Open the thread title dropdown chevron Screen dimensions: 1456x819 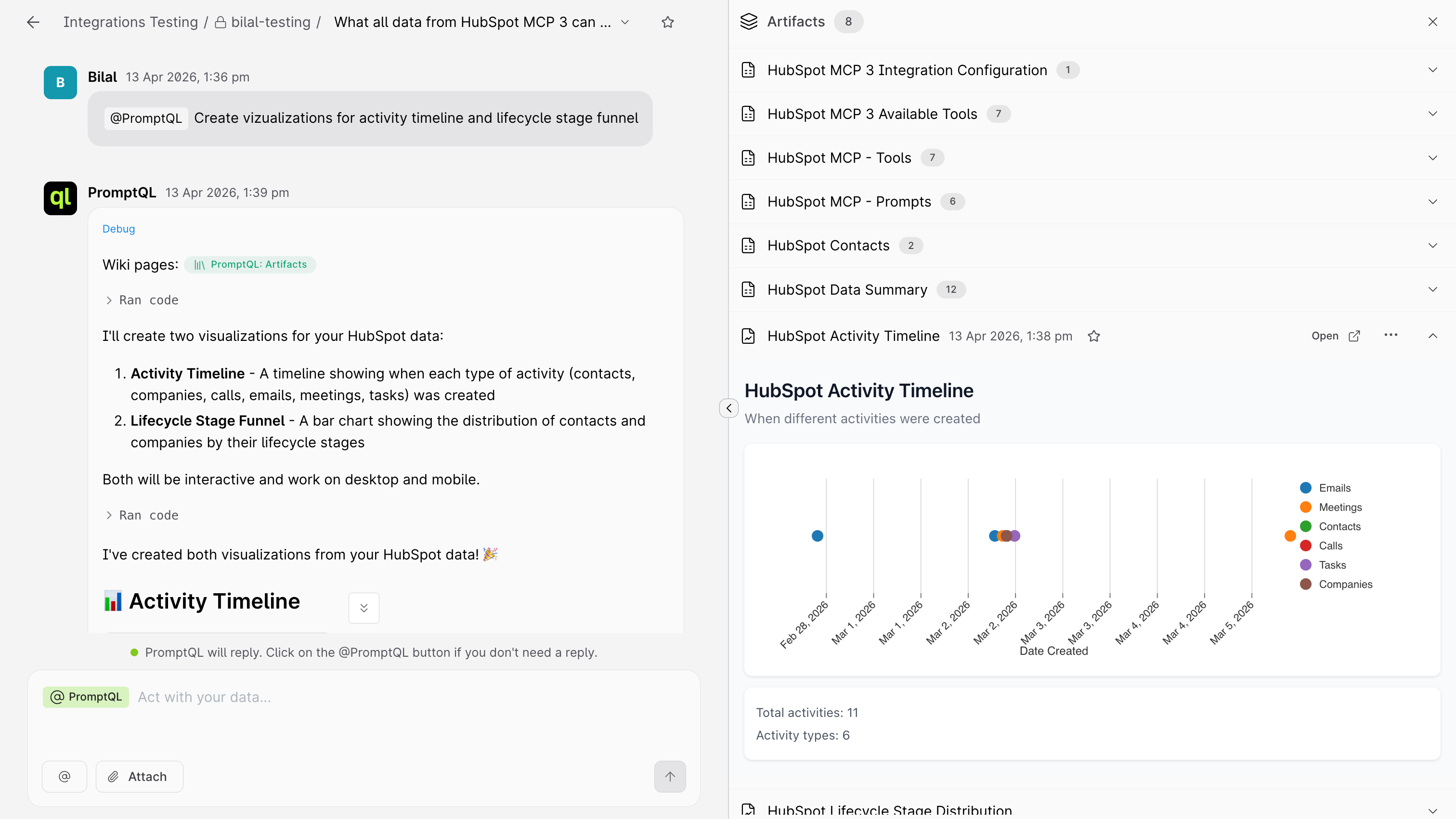click(x=624, y=22)
